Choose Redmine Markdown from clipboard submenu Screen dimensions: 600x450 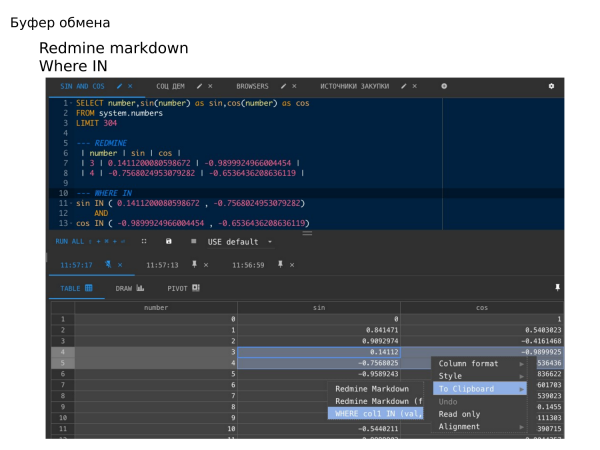(372, 388)
